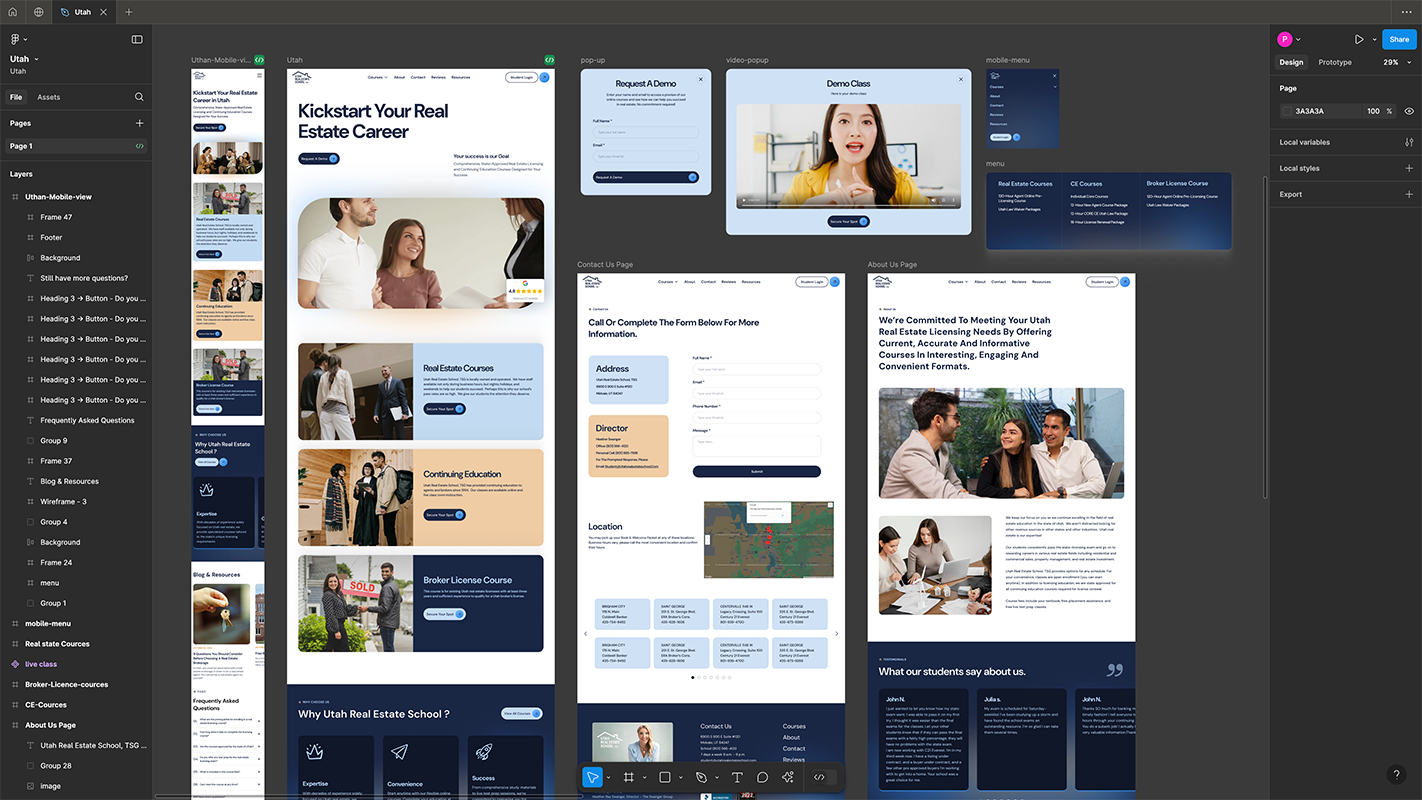Viewport: 1422px width, 800px height.
Task: Select the Frame tool
Action: (629, 777)
